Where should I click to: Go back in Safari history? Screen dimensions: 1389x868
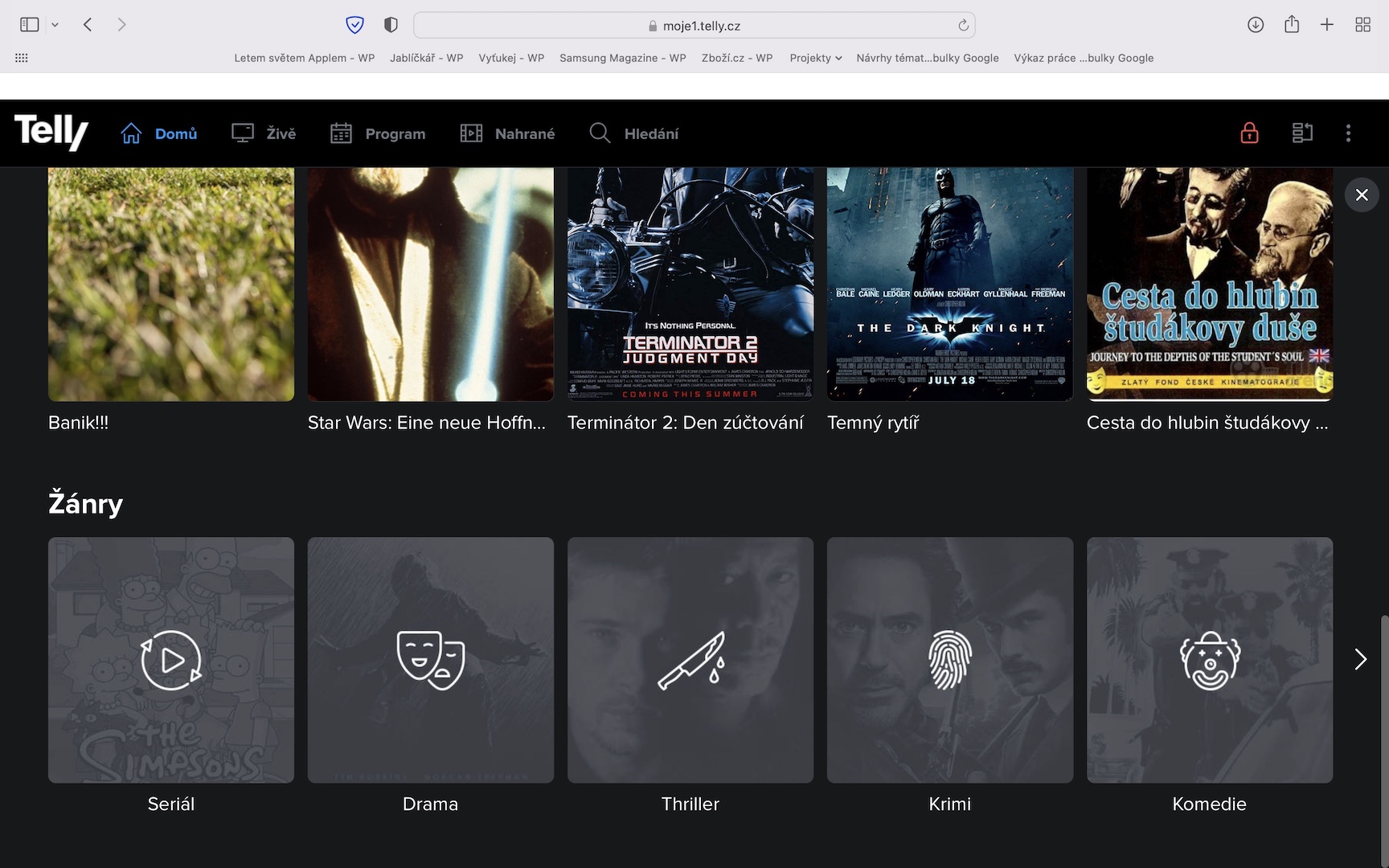[x=88, y=25]
